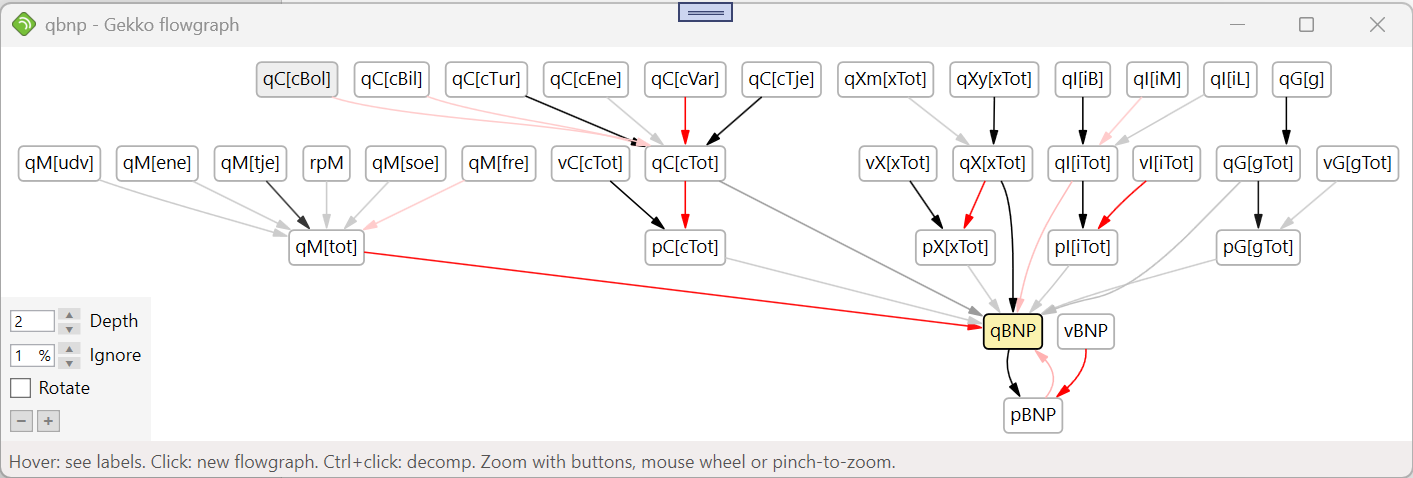Zoom in with the plus button
Viewport: 1413px width, 478px height.
point(48,421)
